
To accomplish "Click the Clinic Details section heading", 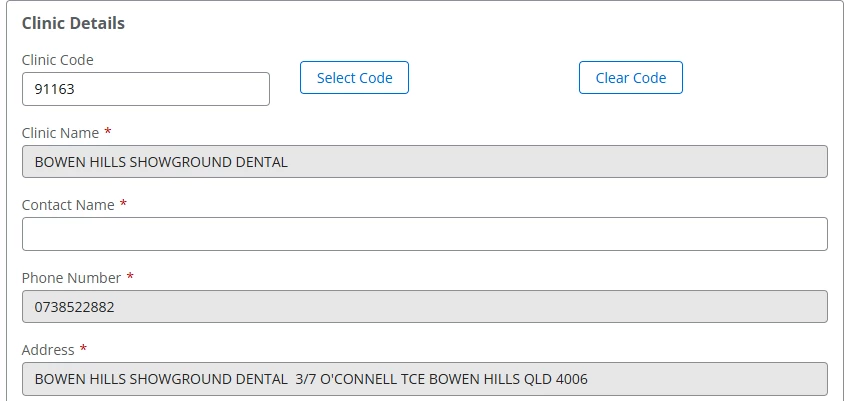I will pyautogui.click(x=73, y=23).
